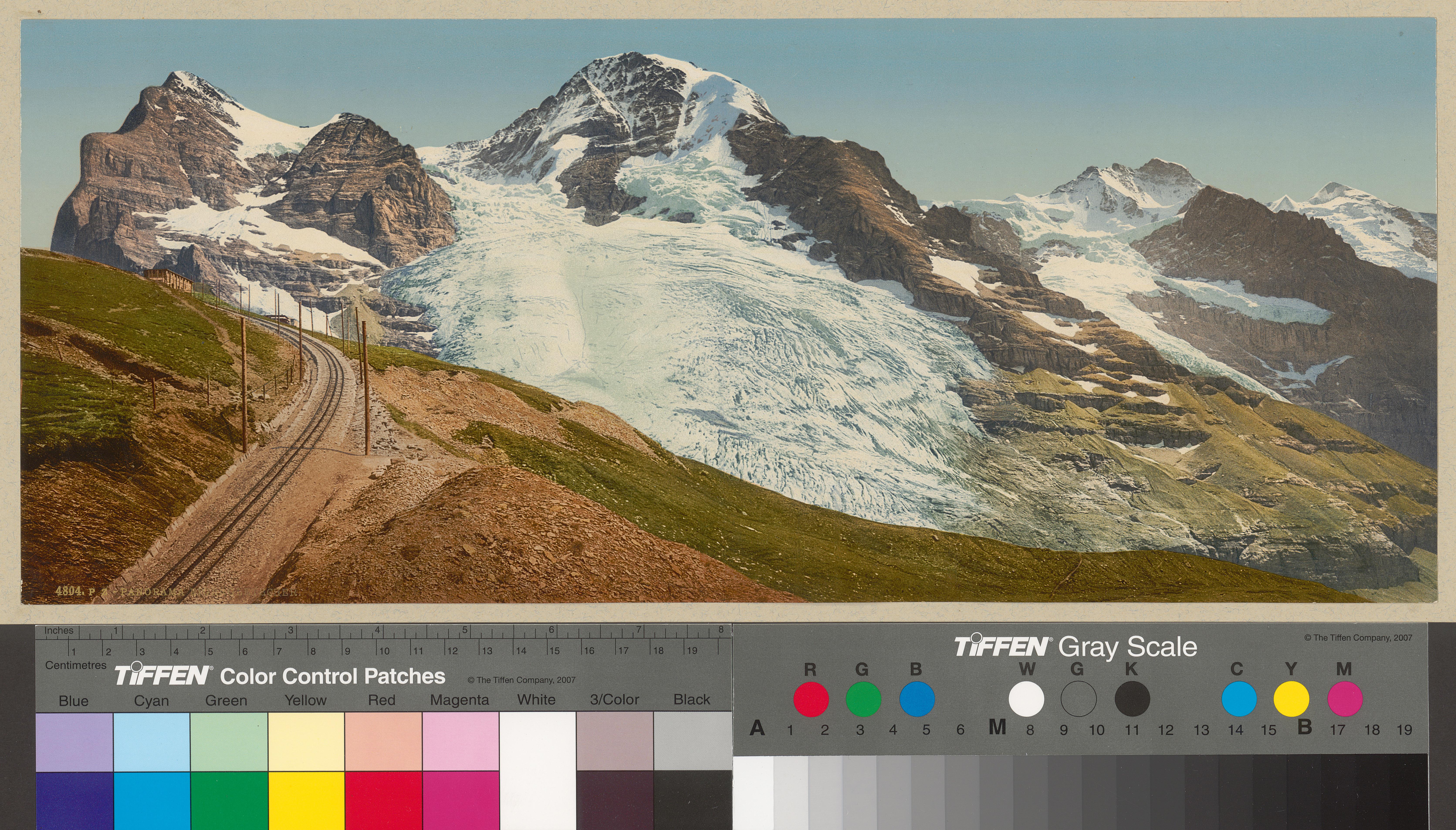Click the white W circle
Screen dimensions: 1456x830
(1026, 699)
